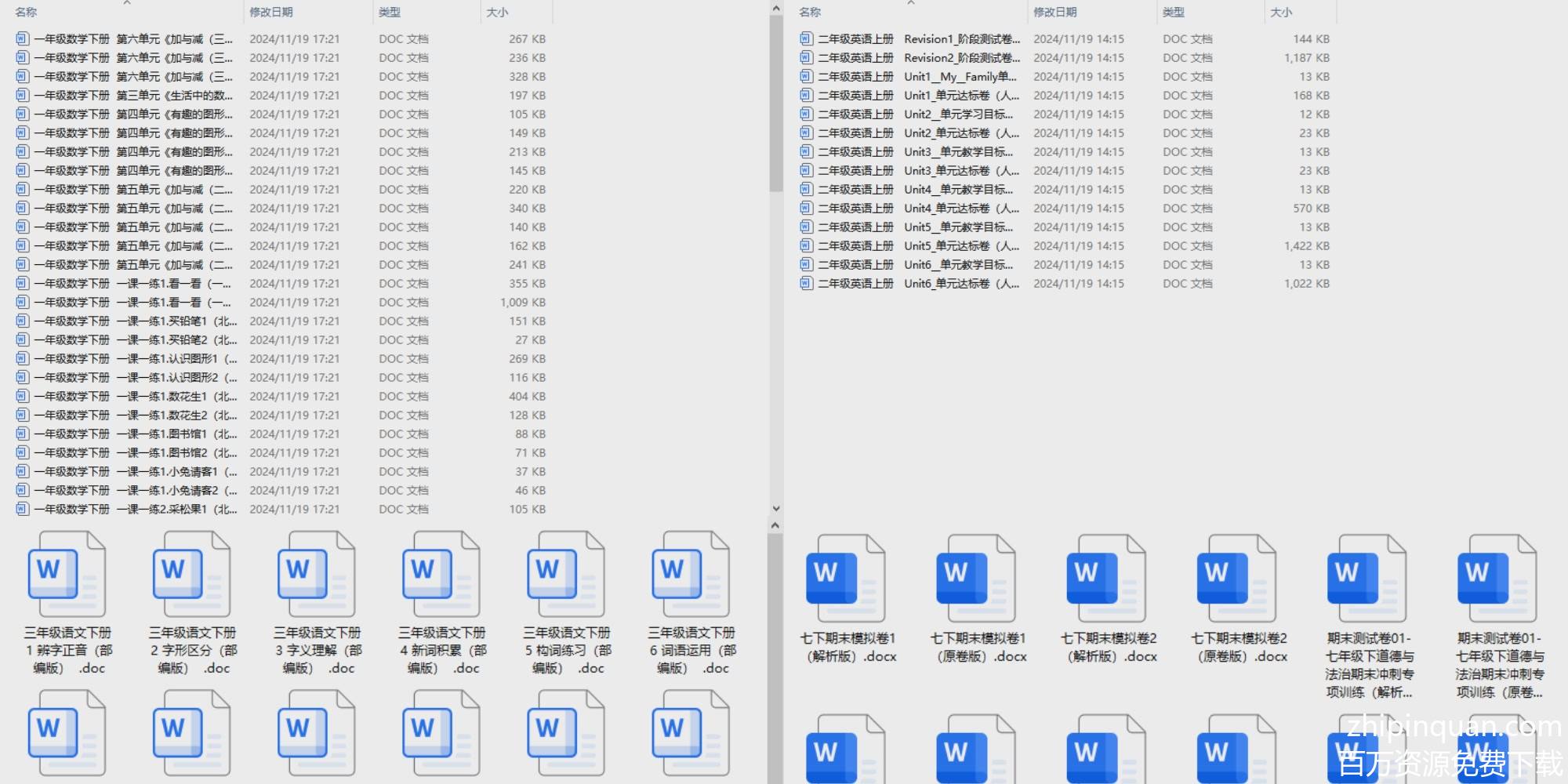Click the 570 KB size cell

click(x=1312, y=208)
